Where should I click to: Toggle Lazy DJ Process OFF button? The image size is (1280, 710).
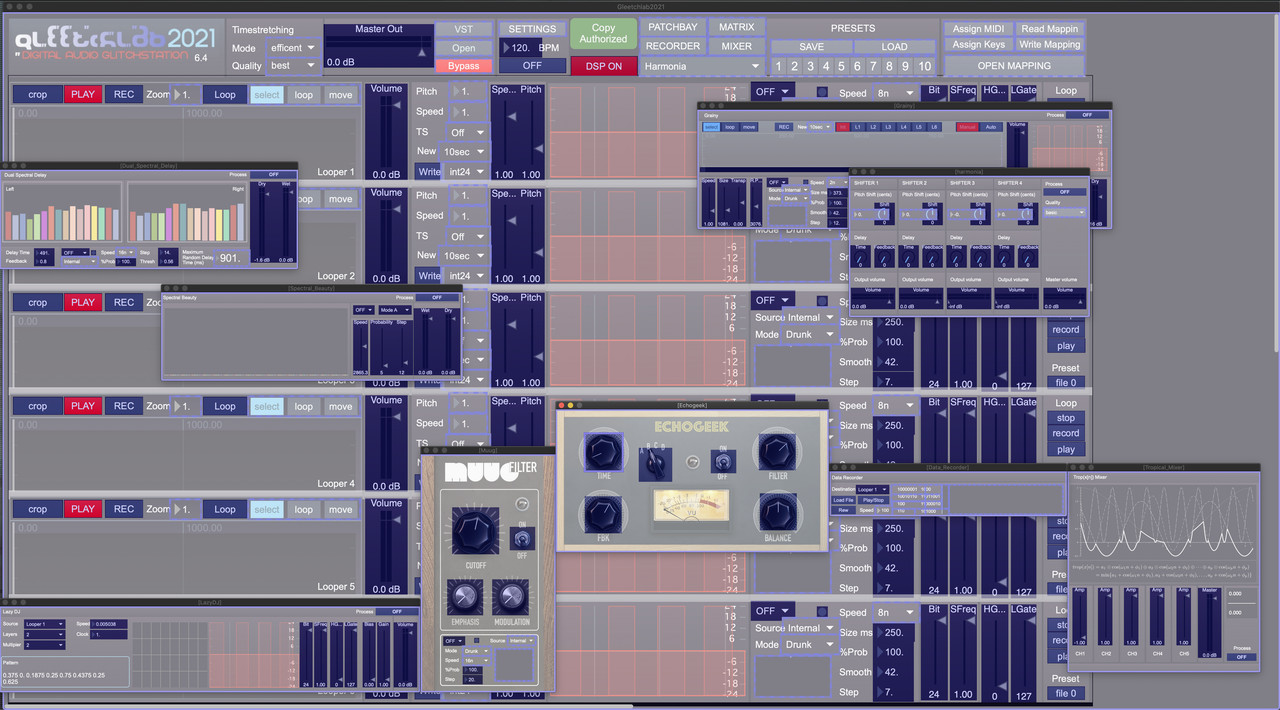[398, 611]
